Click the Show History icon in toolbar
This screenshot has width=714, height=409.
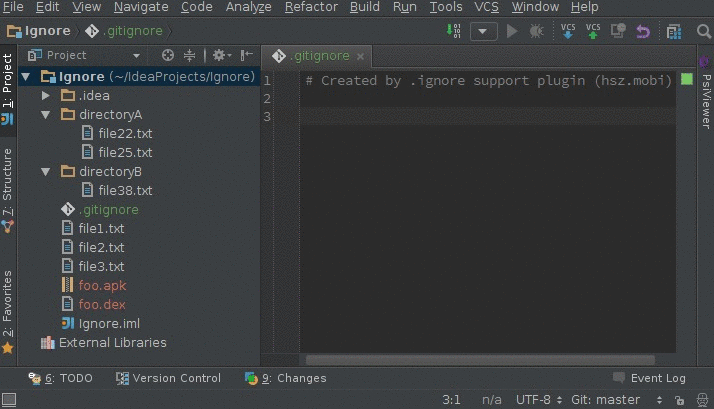tap(618, 31)
